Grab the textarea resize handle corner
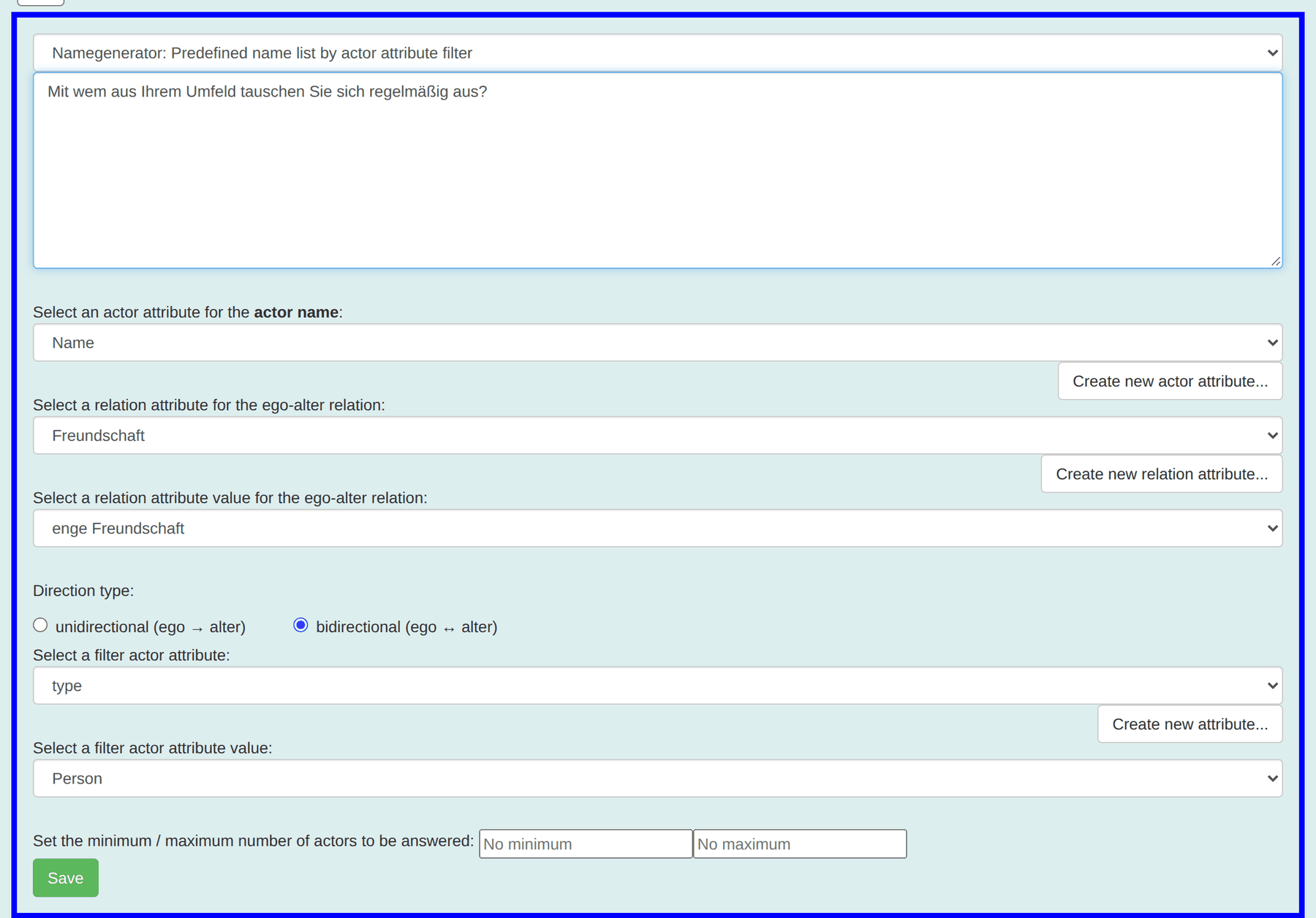1316x918 pixels. point(1275,261)
